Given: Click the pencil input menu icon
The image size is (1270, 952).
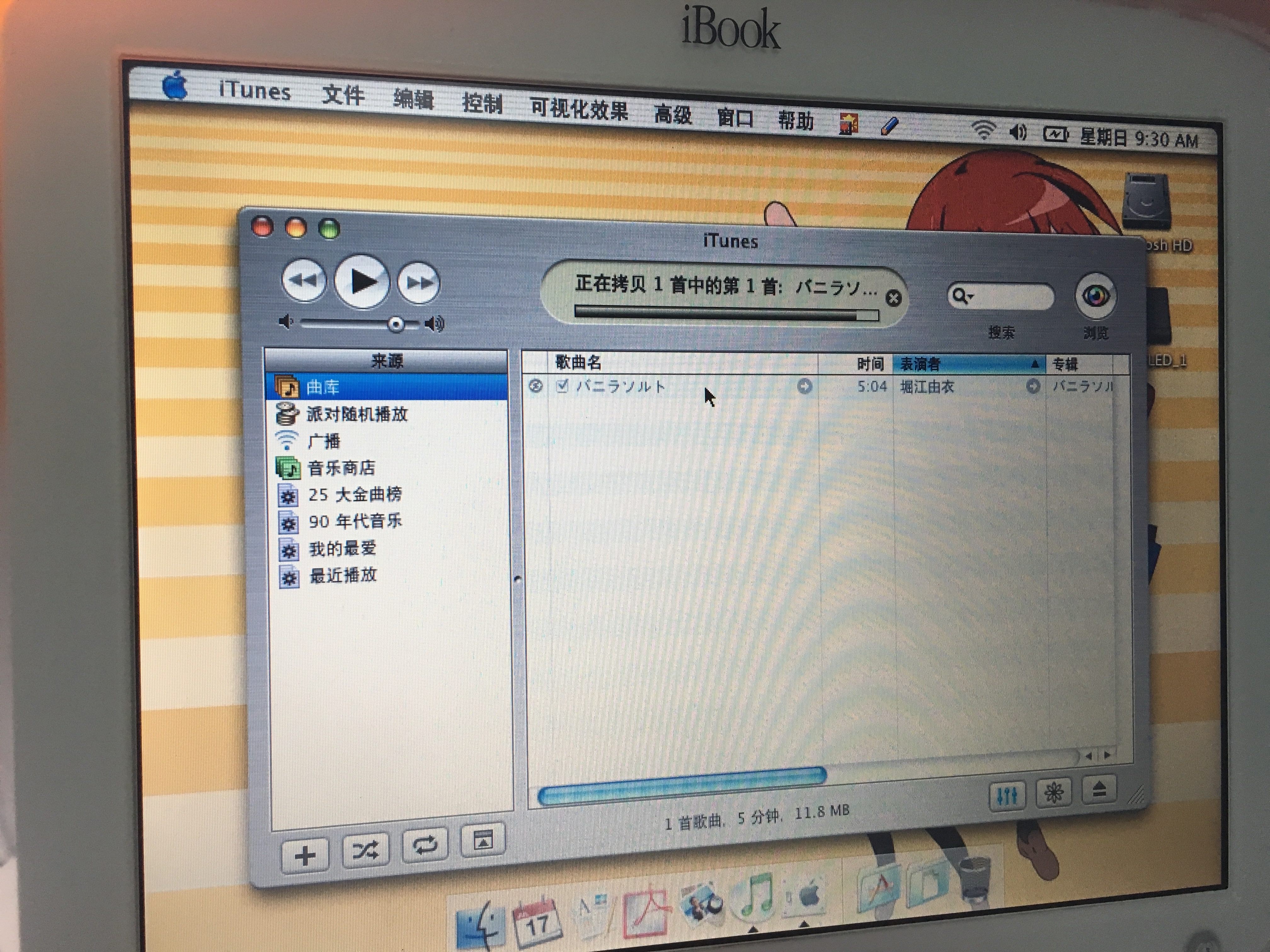Looking at the screenshot, I should (x=889, y=126).
